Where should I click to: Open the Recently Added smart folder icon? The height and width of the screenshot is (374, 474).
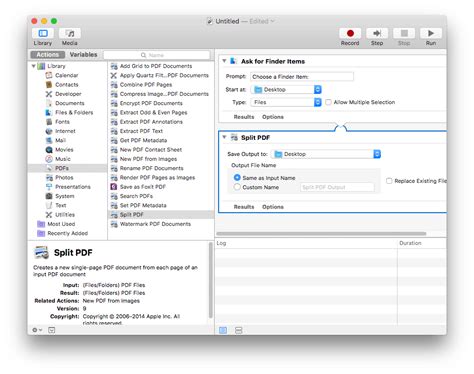41,233
